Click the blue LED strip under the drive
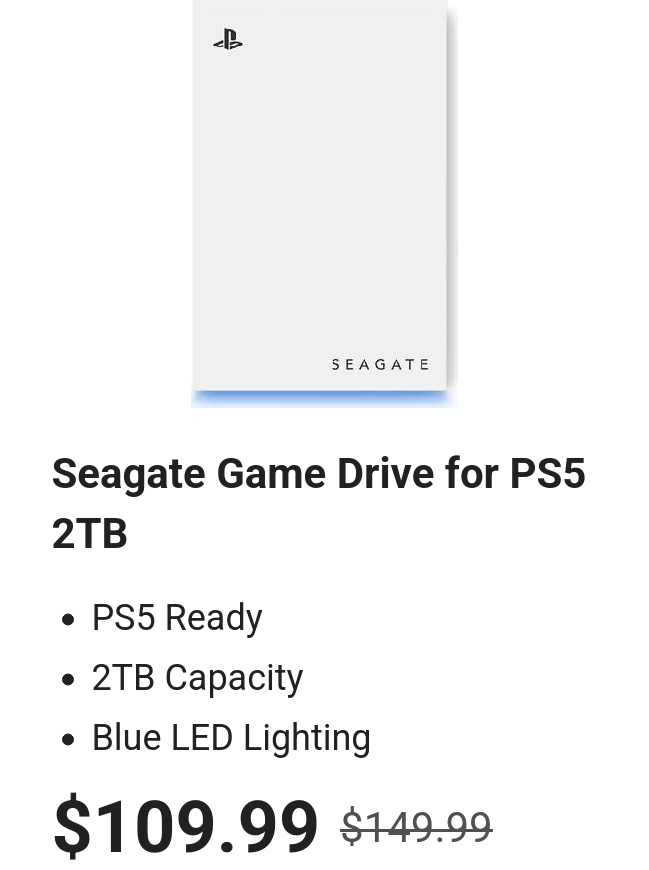Screen dimensions: 649x870 tap(321, 398)
